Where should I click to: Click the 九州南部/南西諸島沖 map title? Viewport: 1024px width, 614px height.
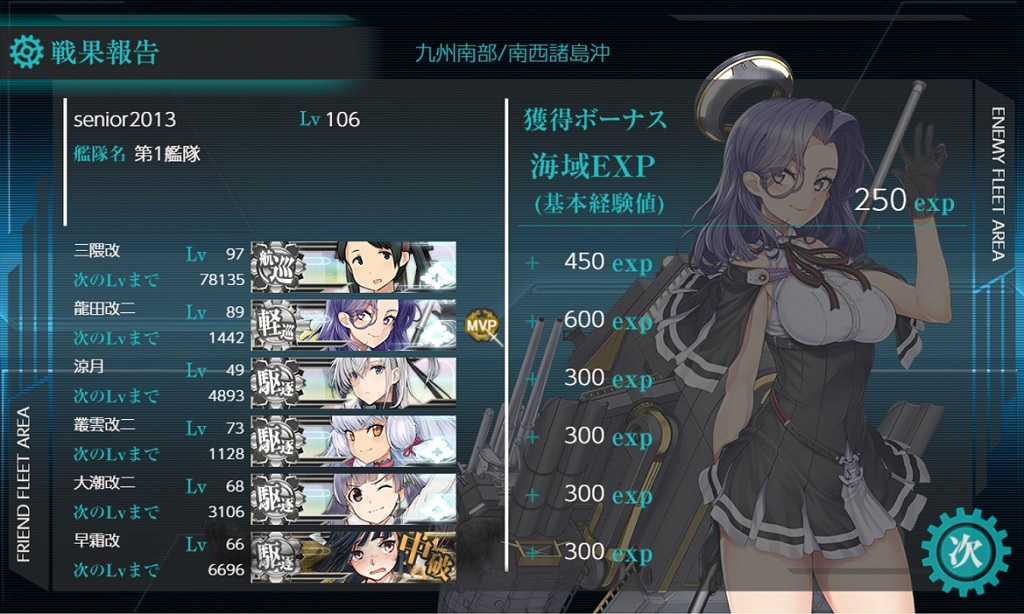[x=513, y=53]
